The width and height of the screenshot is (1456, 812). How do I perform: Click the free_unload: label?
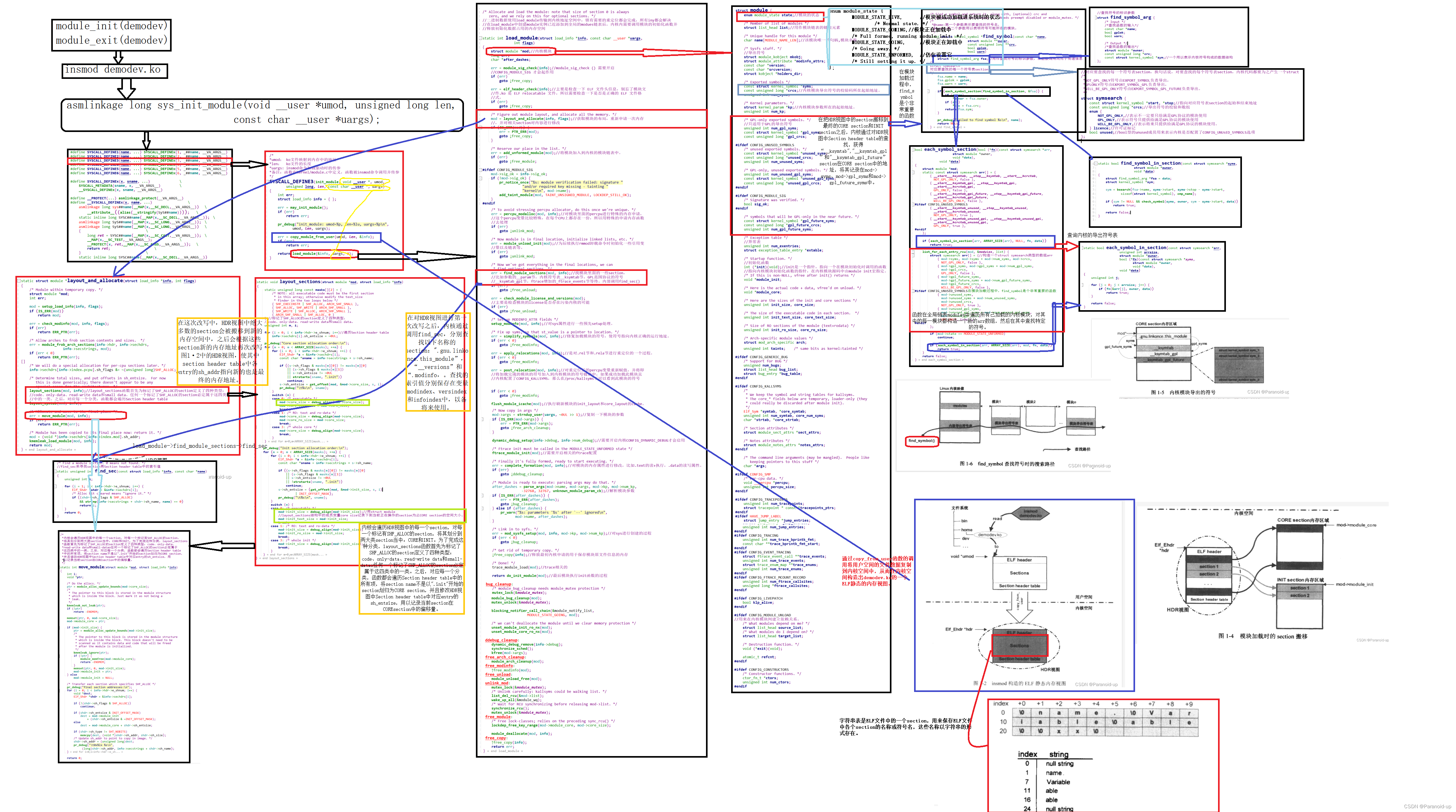(x=498, y=674)
